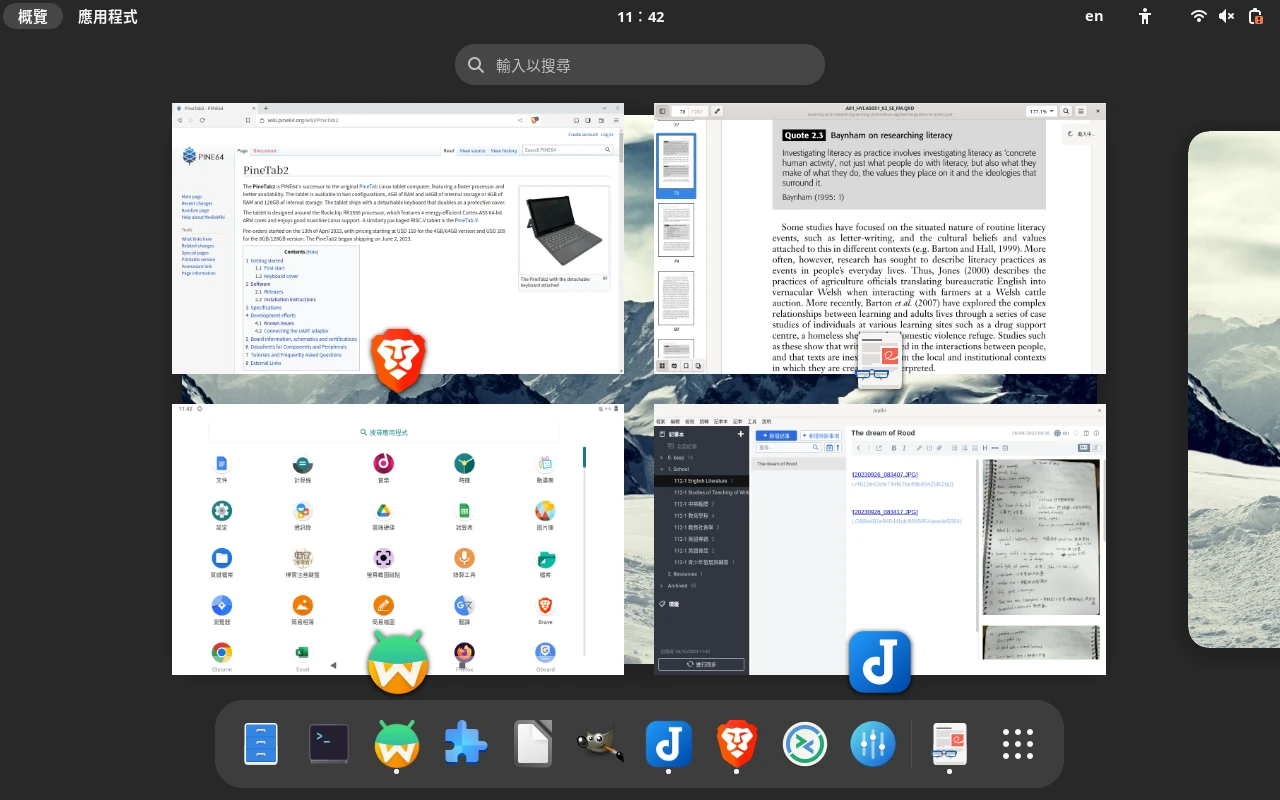This screenshot has width=1280, height=800.
Task: Open the Wi-Fi status indicator
Action: point(1198,16)
